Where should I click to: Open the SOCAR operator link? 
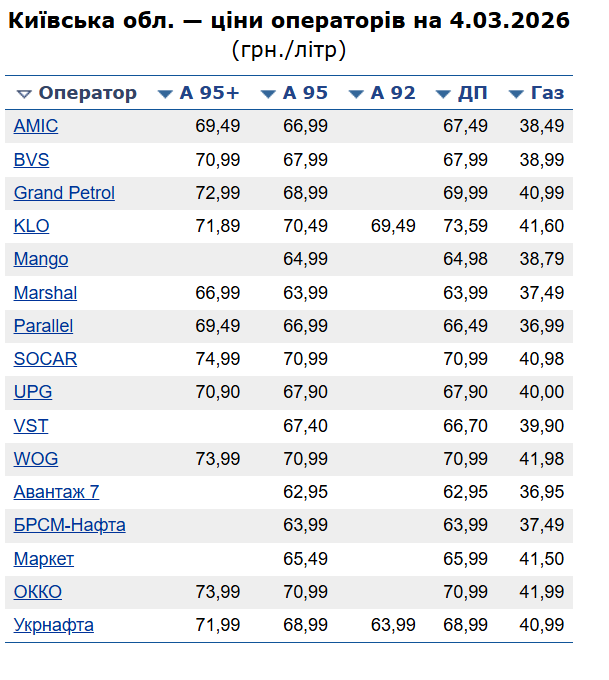click(x=45, y=359)
